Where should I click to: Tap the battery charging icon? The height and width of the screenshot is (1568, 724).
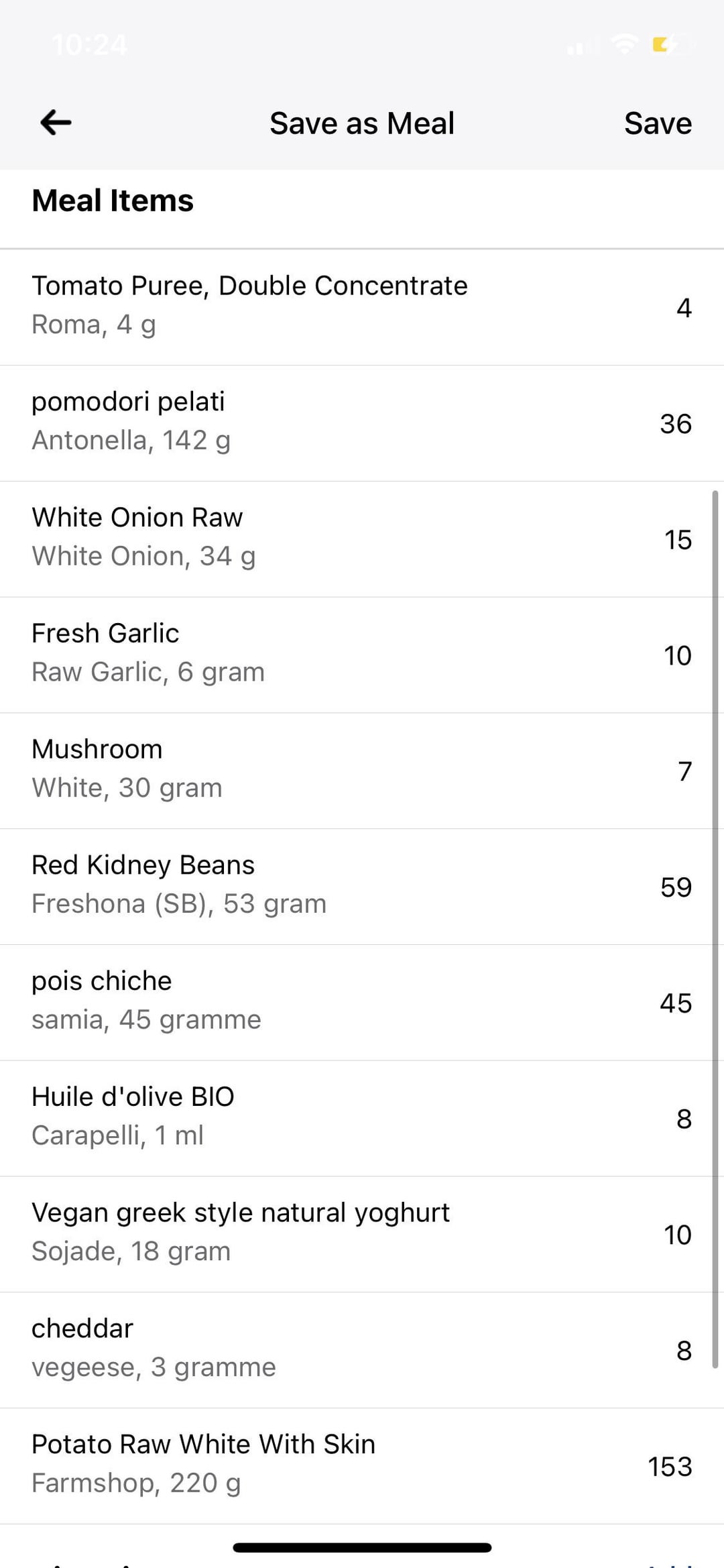(x=672, y=45)
